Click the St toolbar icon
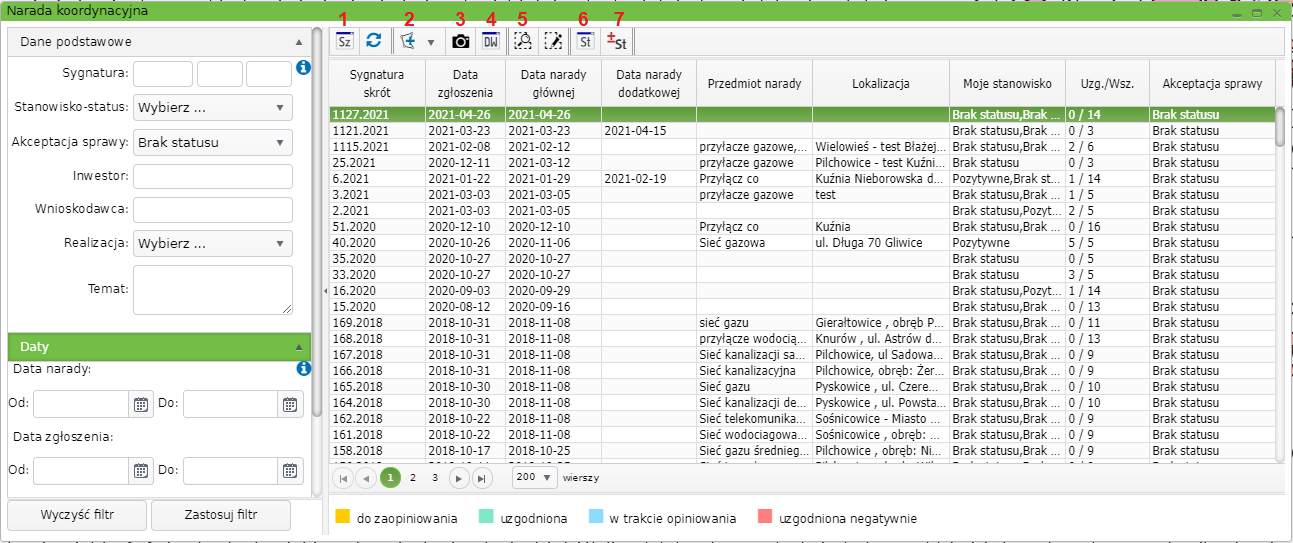The height and width of the screenshot is (543, 1293). (x=585, y=41)
